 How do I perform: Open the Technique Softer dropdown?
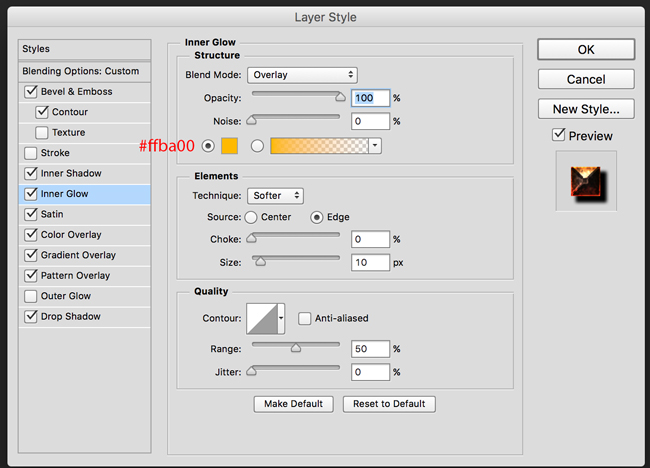click(275, 196)
